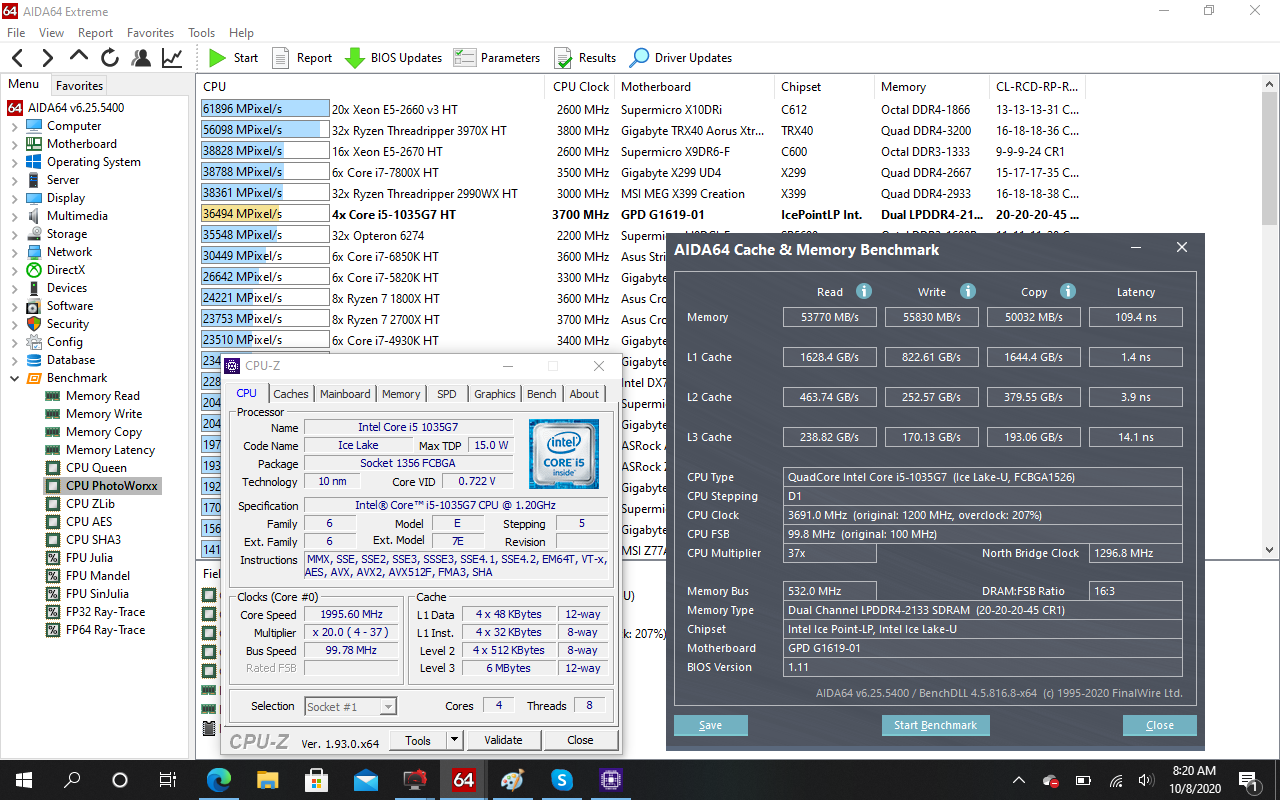Viewport: 1280px width, 800px height.
Task: Collapse the Benchmark tree node
Action: 14,378
